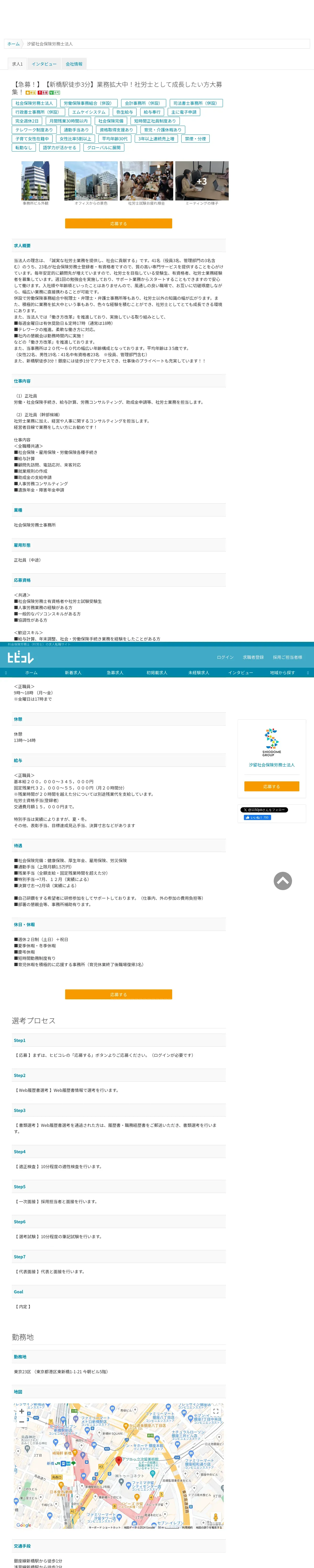Click right arrow of navigation bar
This screenshot has width=314, height=1568.
coord(308,673)
